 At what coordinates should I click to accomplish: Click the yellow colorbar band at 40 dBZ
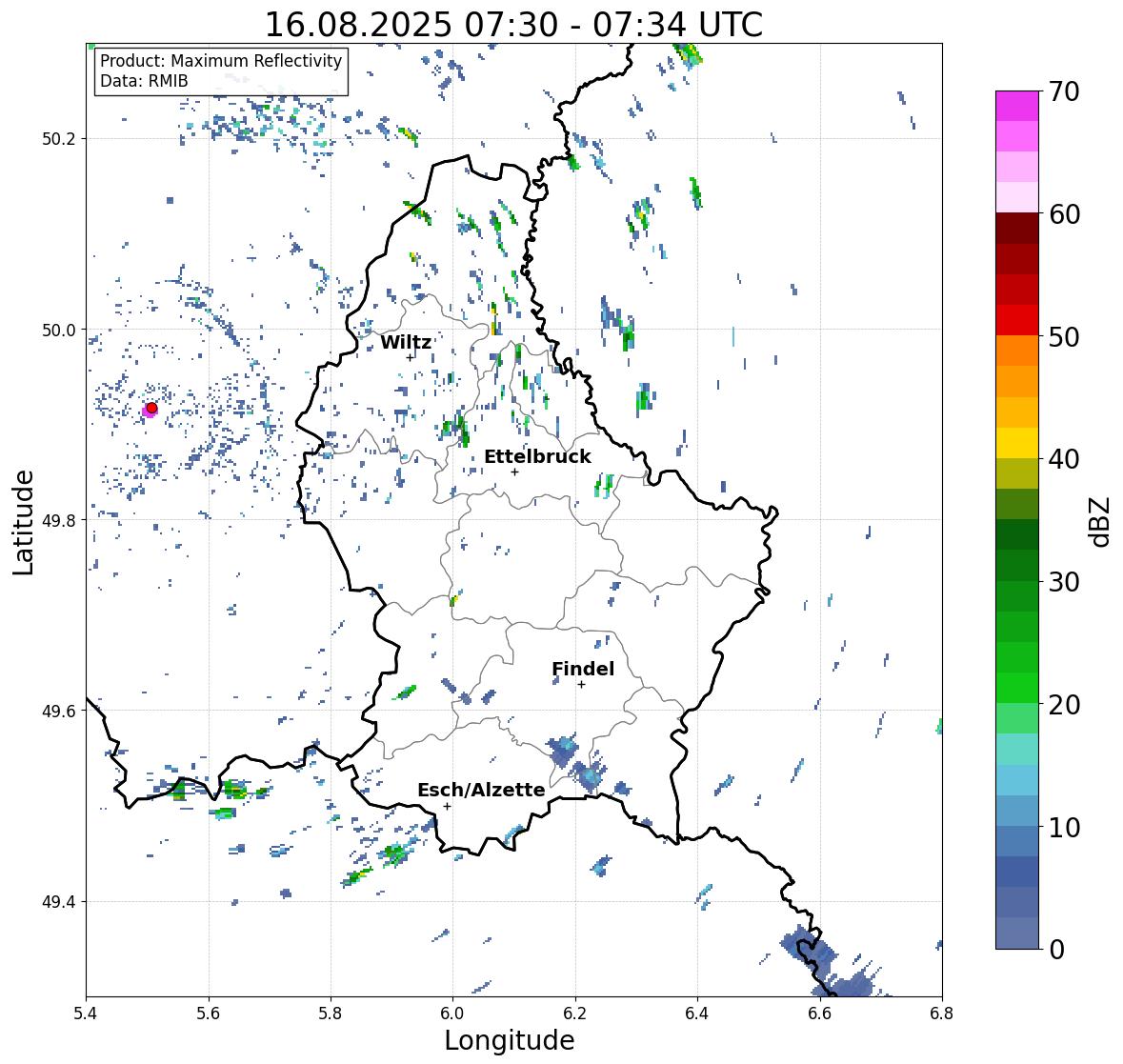[x=1017, y=443]
